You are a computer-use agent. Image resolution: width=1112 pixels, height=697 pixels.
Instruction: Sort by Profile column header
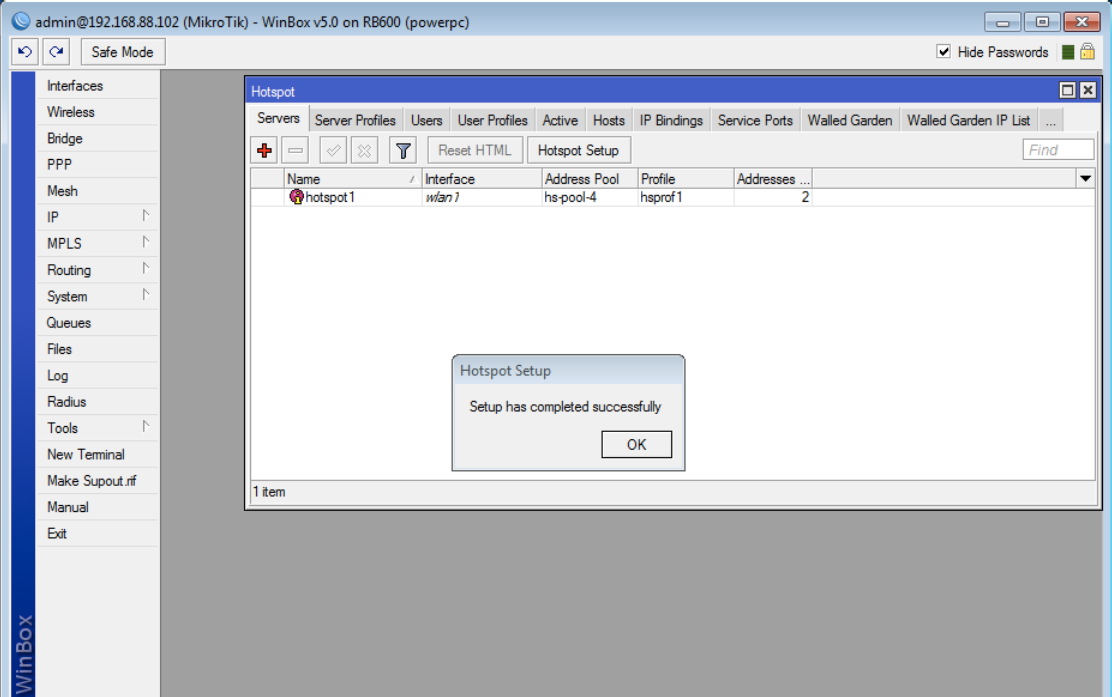coord(686,179)
